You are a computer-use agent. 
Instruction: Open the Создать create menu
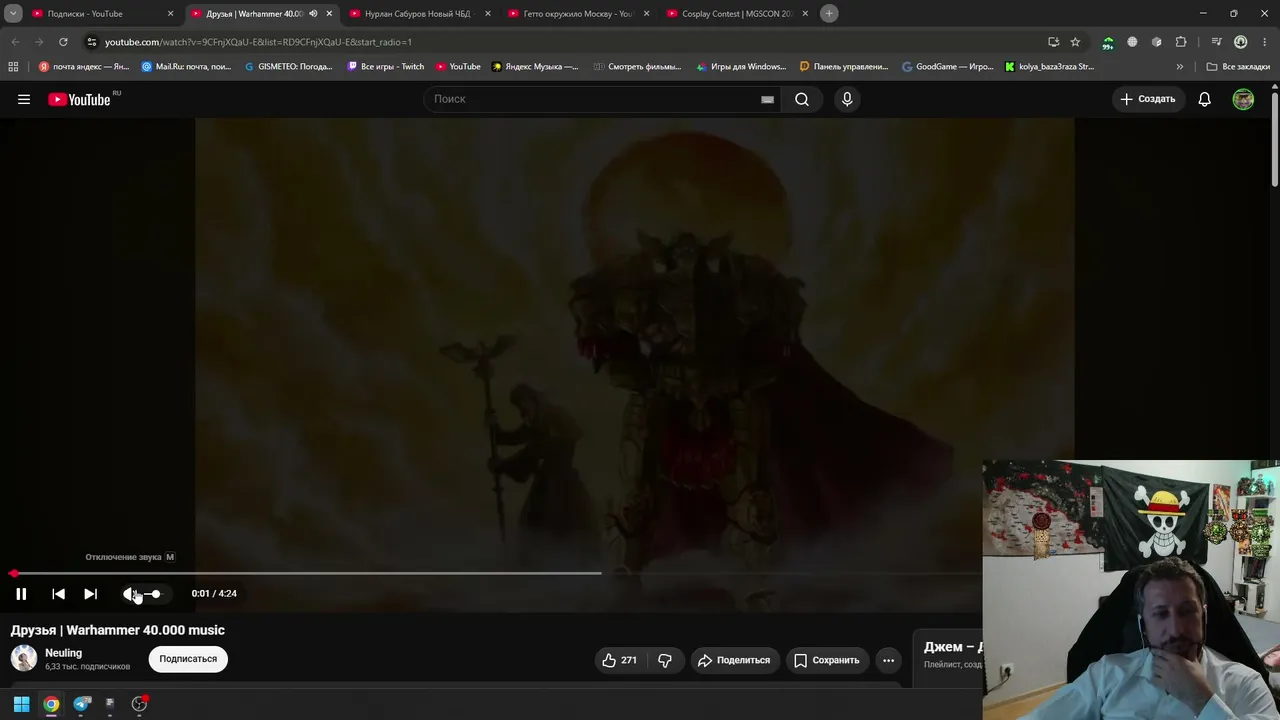tap(1148, 99)
